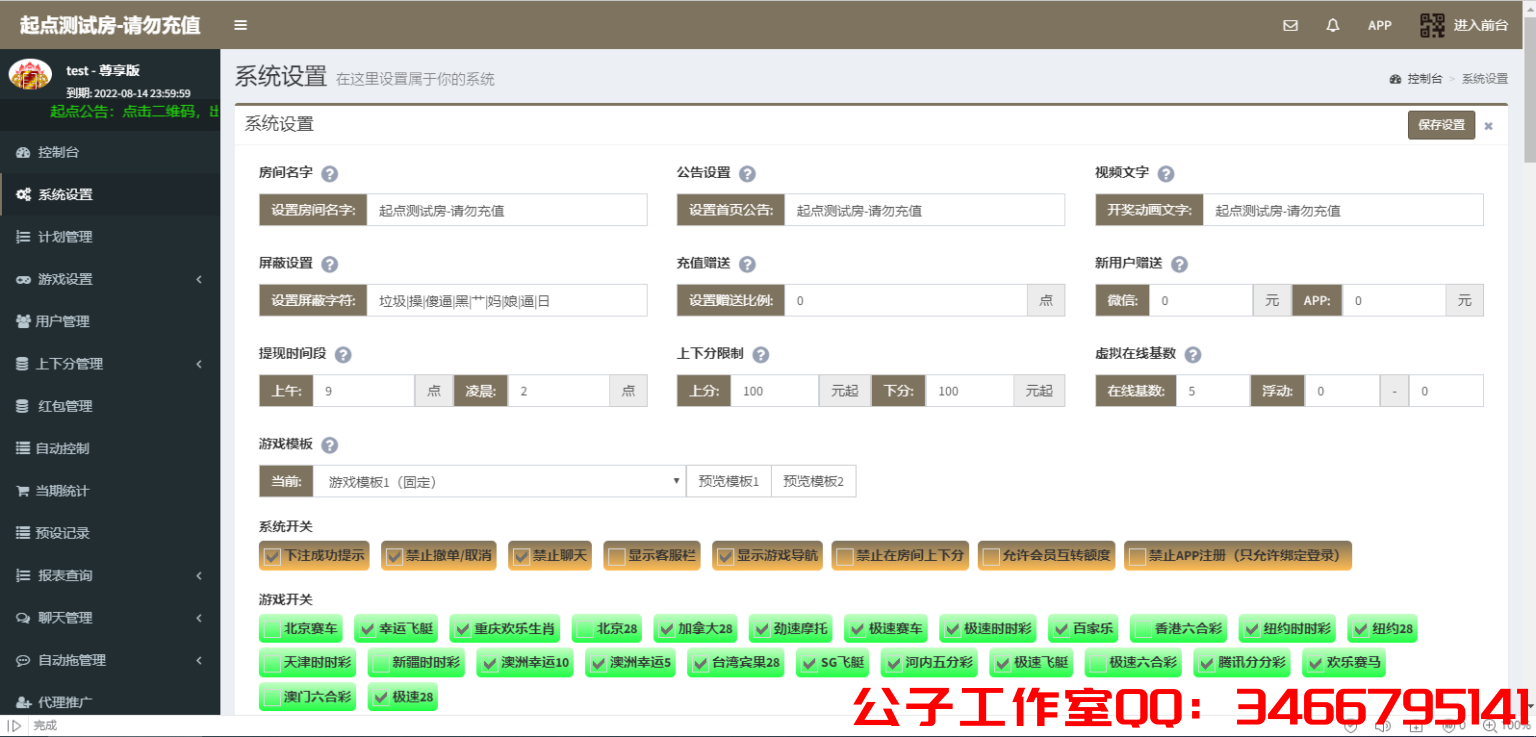Open 代理推广 in the sidebar
Image resolution: width=1536 pixels, height=737 pixels.
pyautogui.click(x=110, y=702)
